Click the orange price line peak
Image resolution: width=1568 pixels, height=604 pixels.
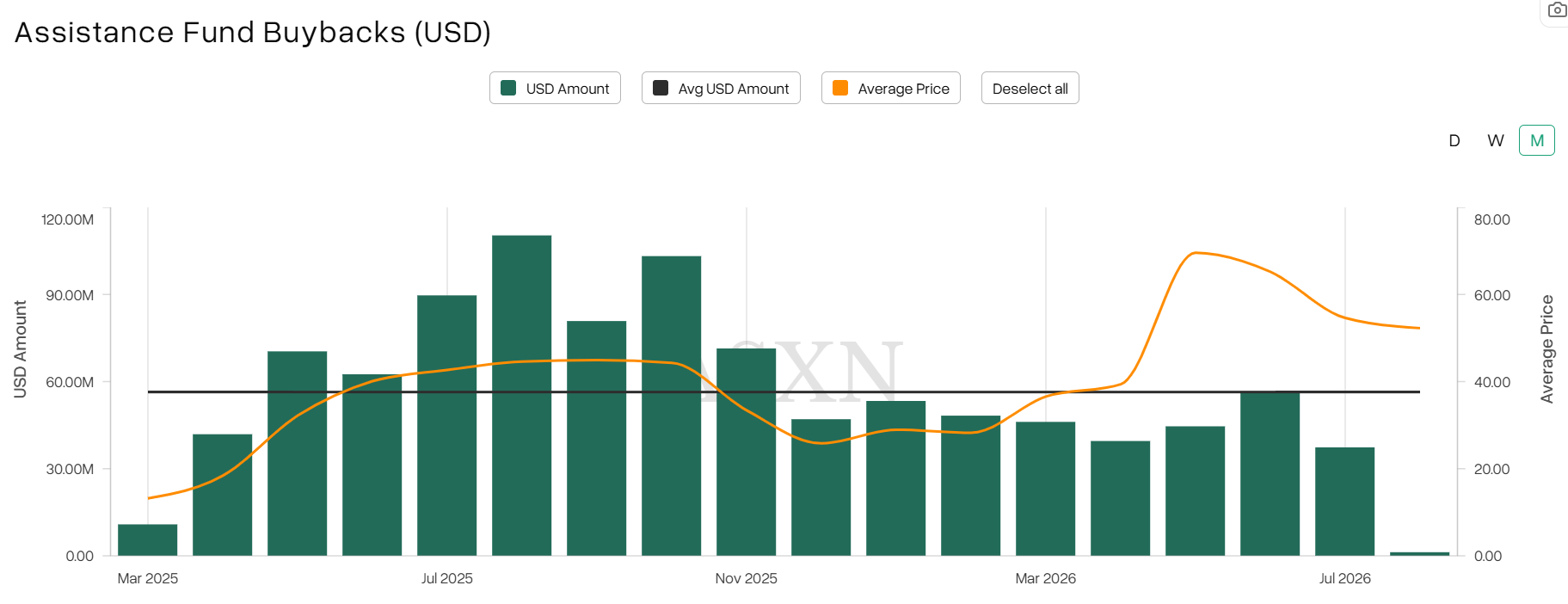pos(1196,252)
